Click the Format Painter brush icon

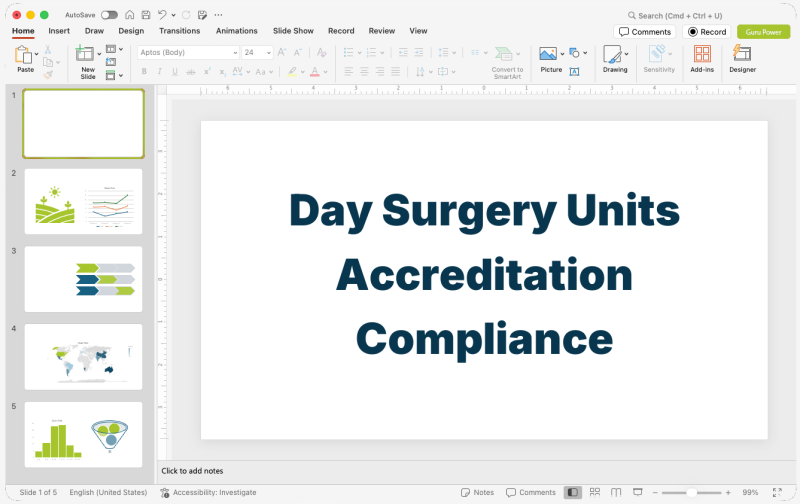coord(48,75)
